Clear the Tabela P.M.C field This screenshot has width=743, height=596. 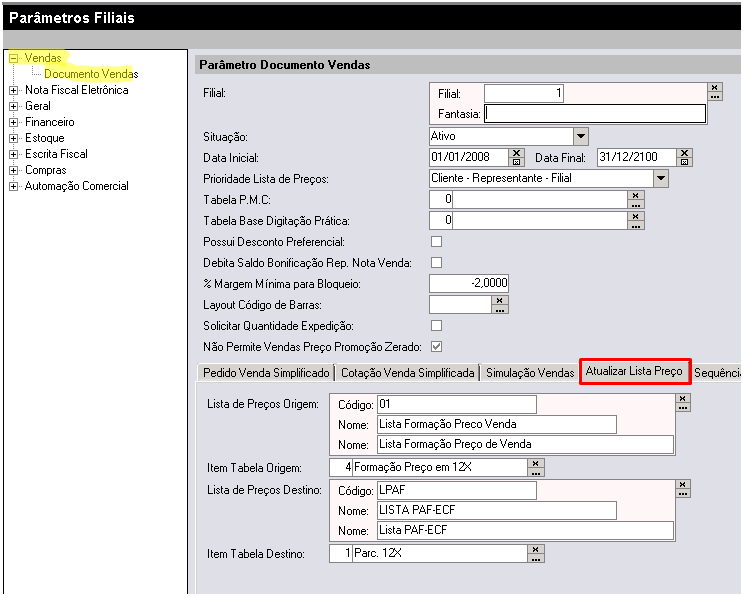click(x=635, y=195)
